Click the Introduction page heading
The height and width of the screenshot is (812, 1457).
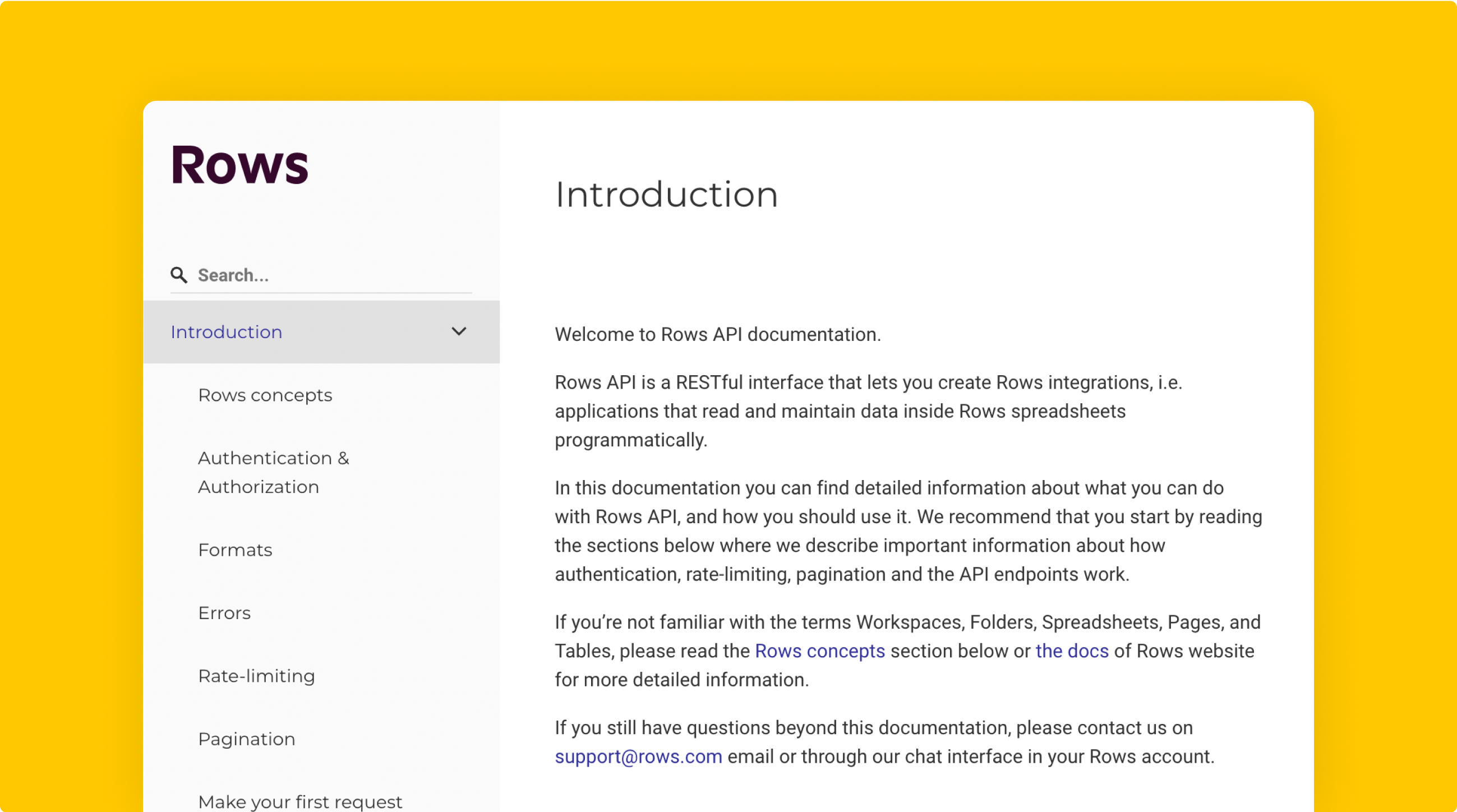(x=666, y=195)
